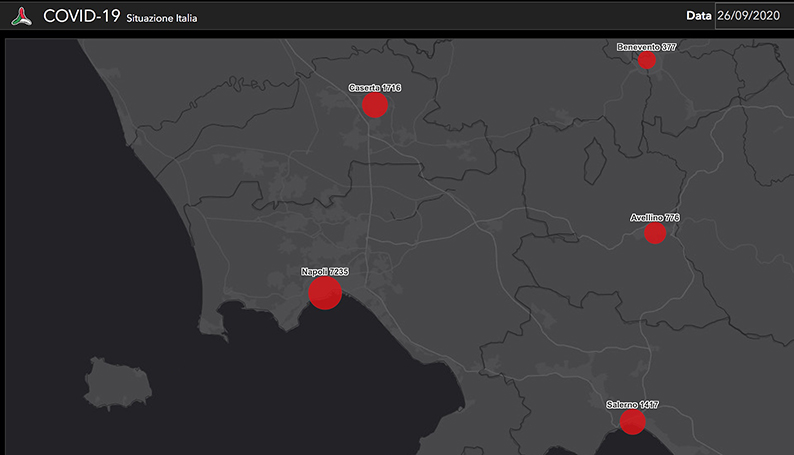Click the Salerno 1417 label
The image size is (794, 455).
[632, 404]
